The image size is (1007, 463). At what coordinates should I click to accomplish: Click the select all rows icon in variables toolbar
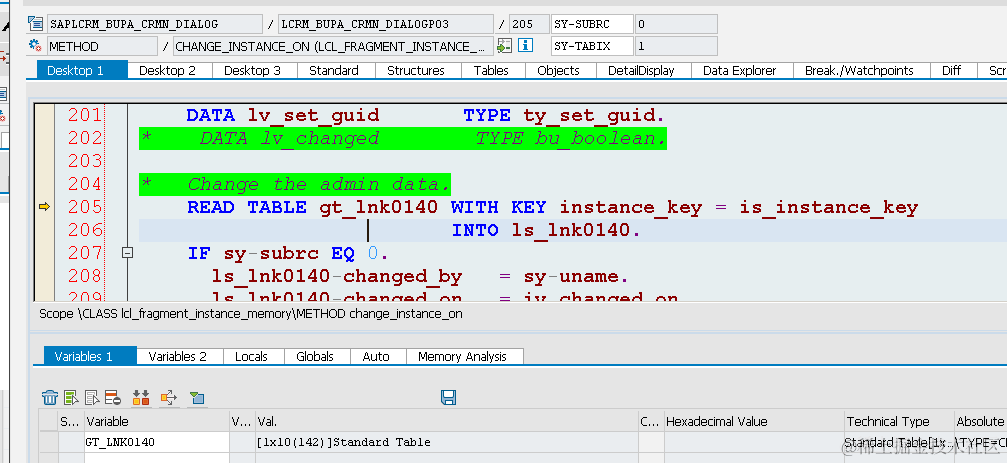tap(71, 398)
